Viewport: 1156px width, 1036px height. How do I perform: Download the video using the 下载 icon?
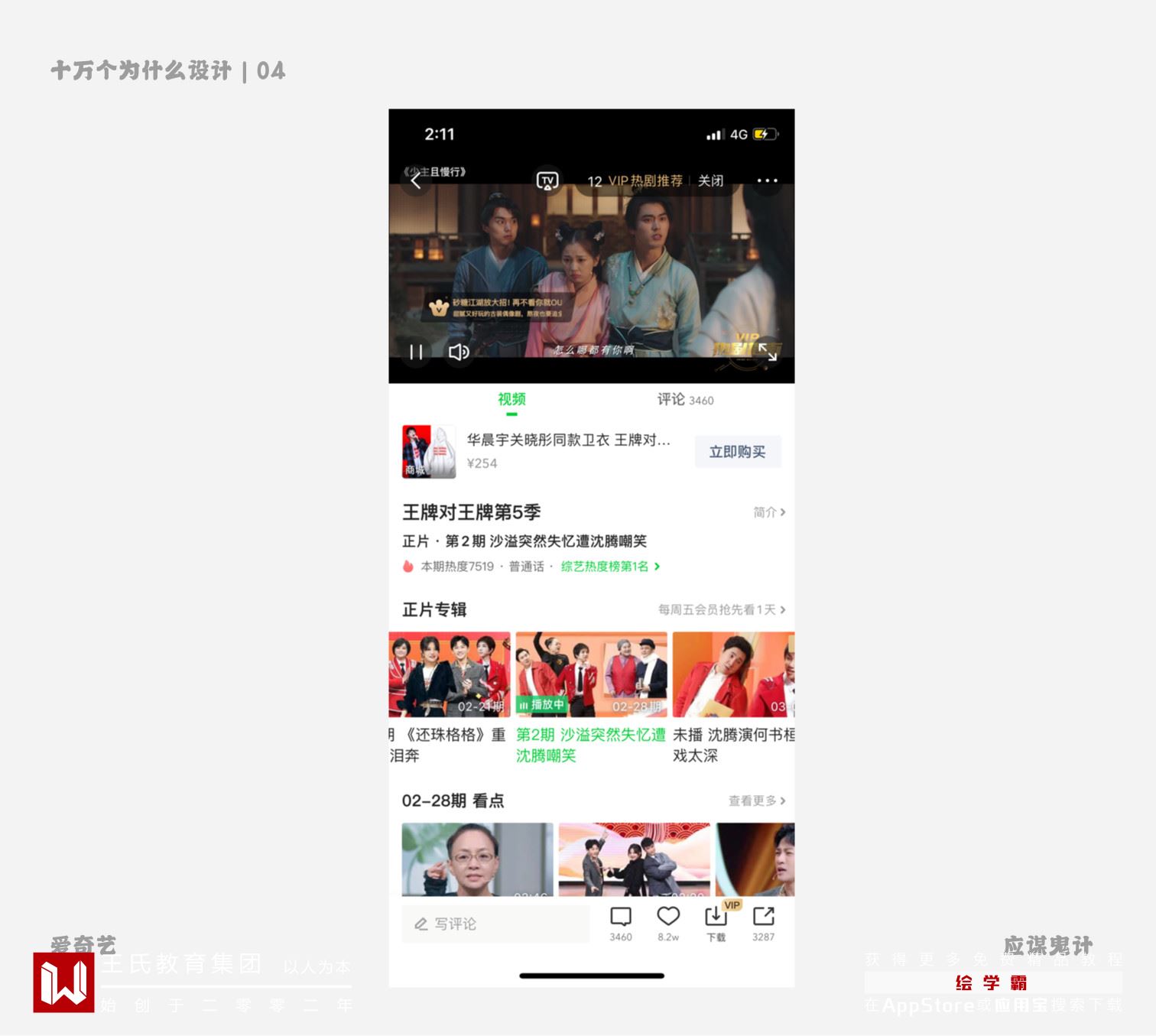click(x=716, y=923)
